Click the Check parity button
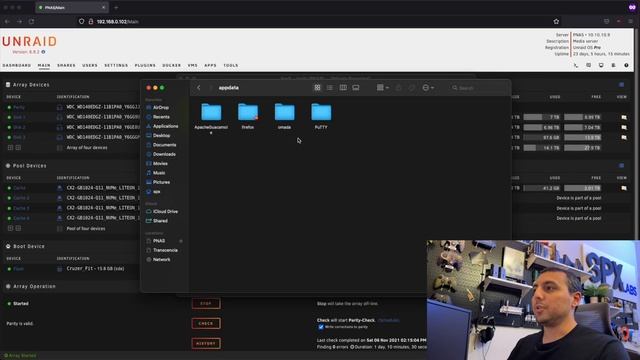This screenshot has height=360, width=640. tap(206, 324)
